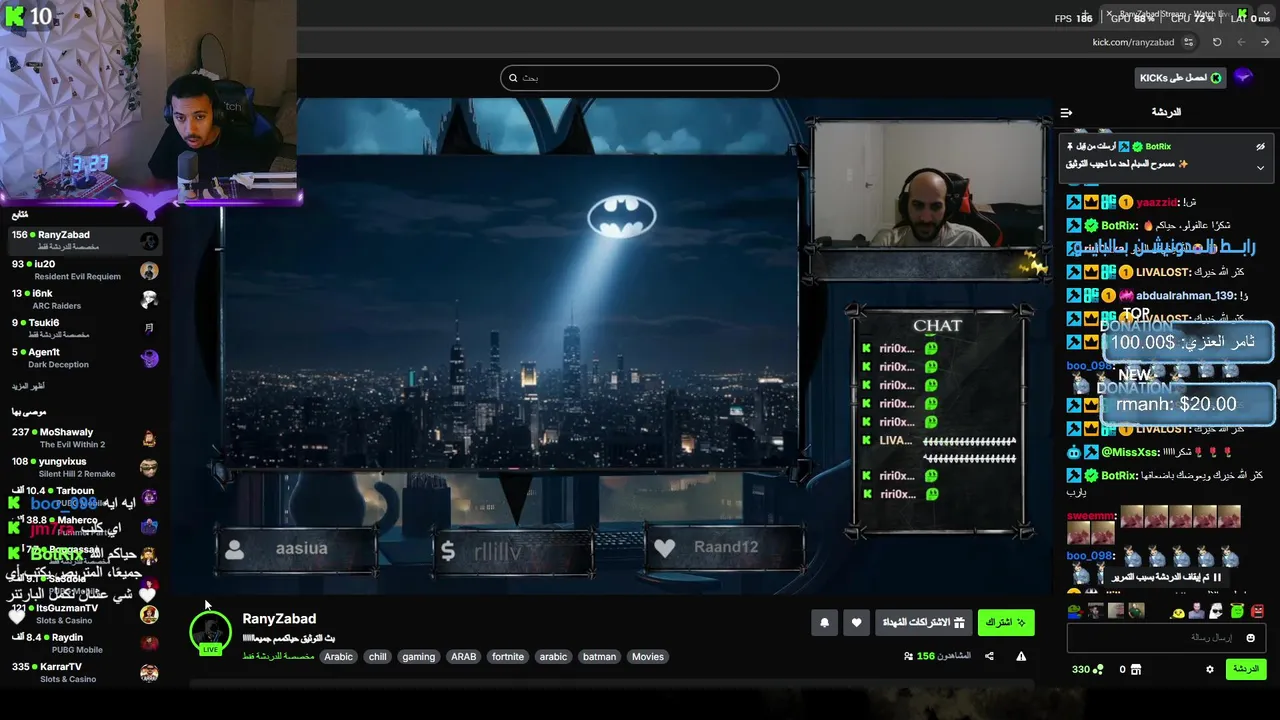Toggle notification bell for RanyZabad
Screen dimensions: 1280x720
824,623
